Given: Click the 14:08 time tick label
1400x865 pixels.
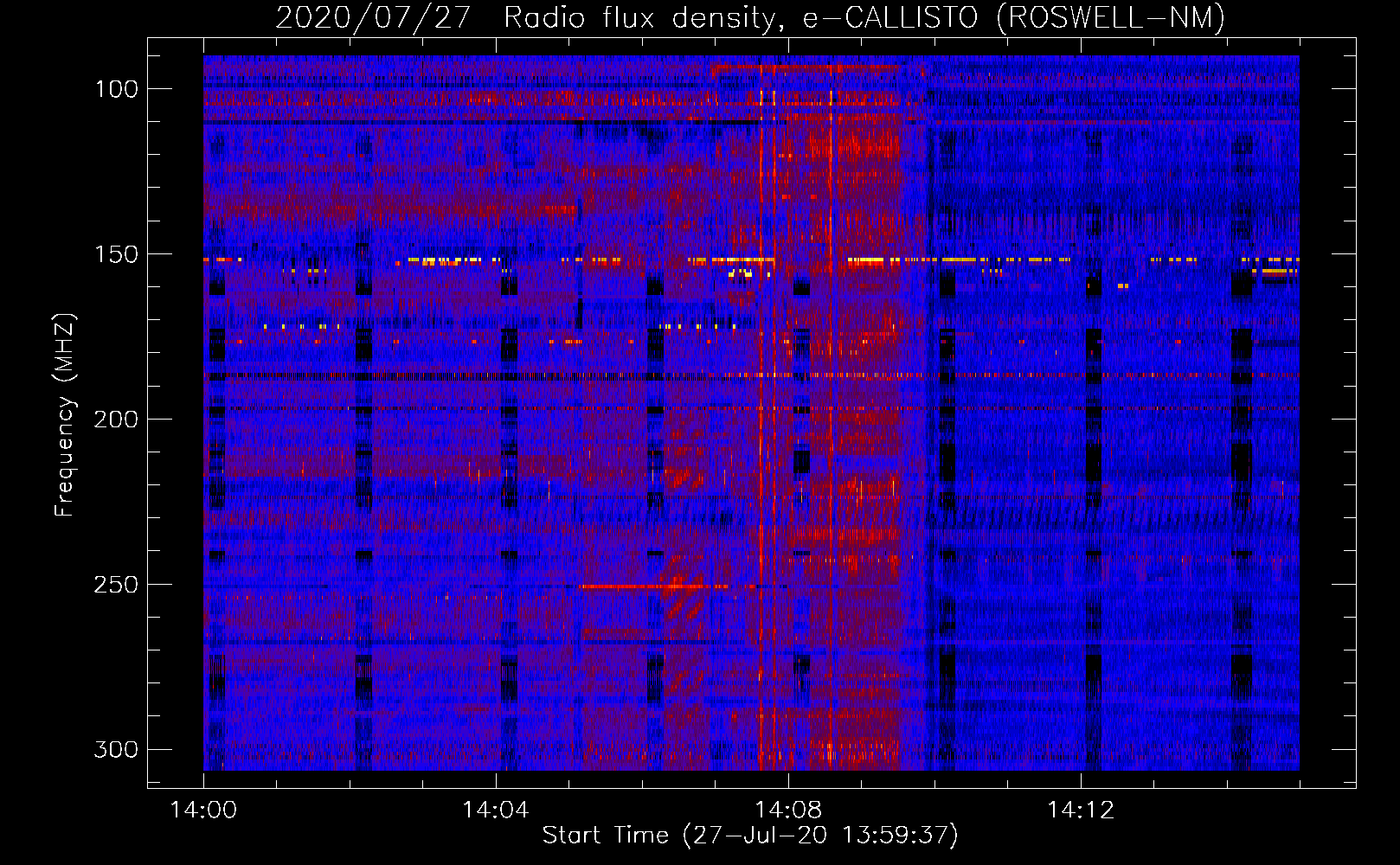Looking at the screenshot, I should [x=788, y=810].
